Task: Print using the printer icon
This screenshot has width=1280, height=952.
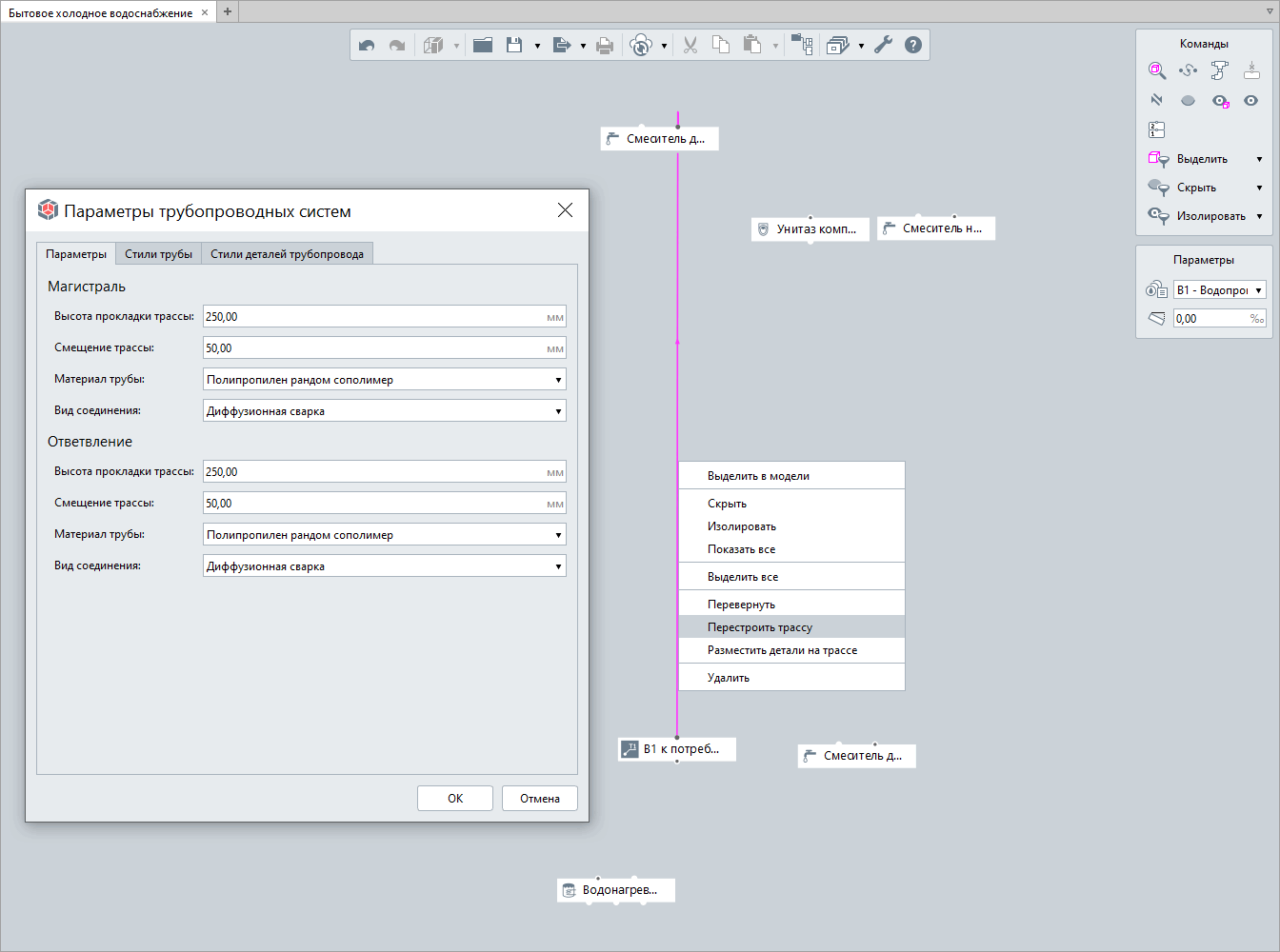Action: [605, 45]
